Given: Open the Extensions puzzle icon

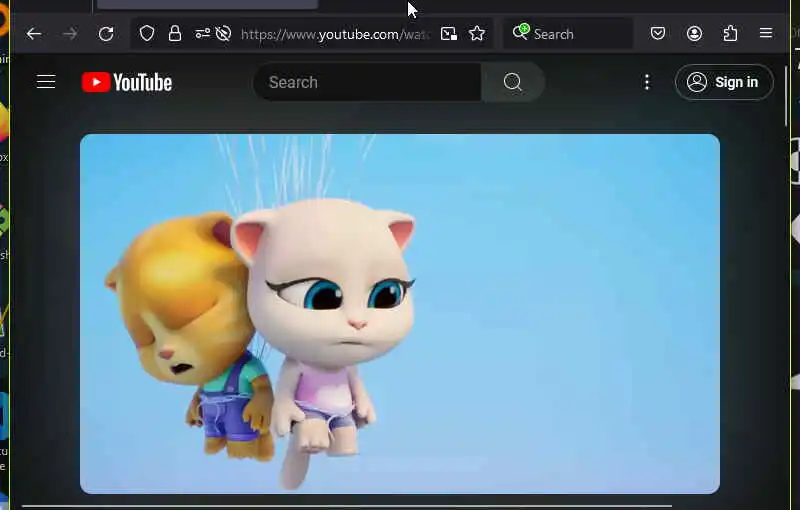Looking at the screenshot, I should (730, 34).
